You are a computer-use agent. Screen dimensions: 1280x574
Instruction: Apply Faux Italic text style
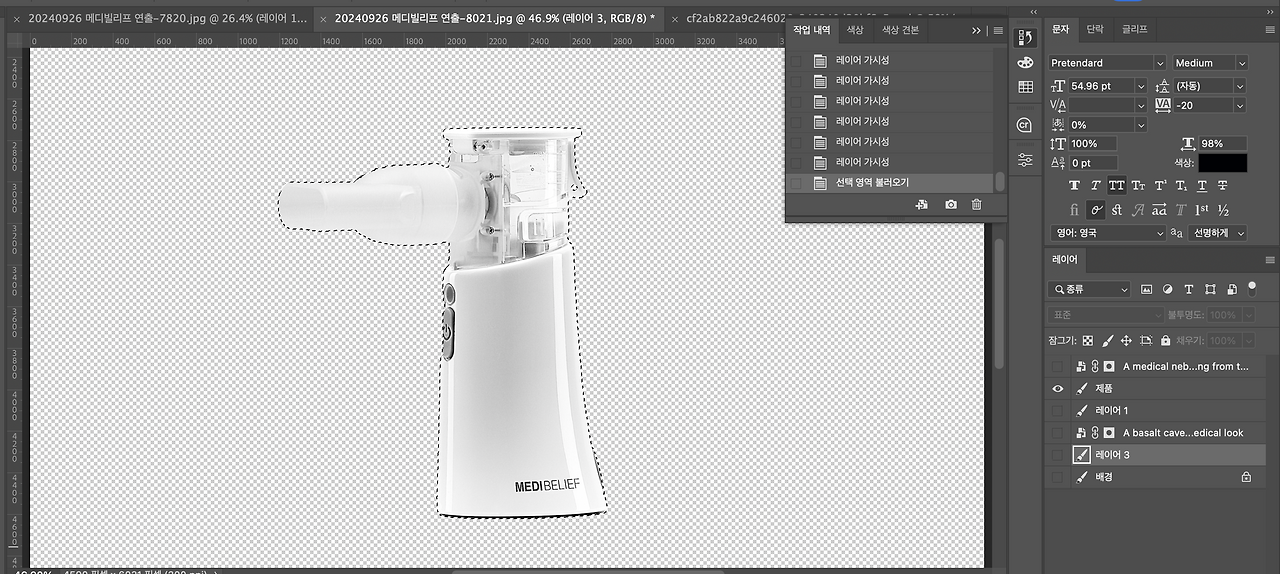click(x=1095, y=185)
